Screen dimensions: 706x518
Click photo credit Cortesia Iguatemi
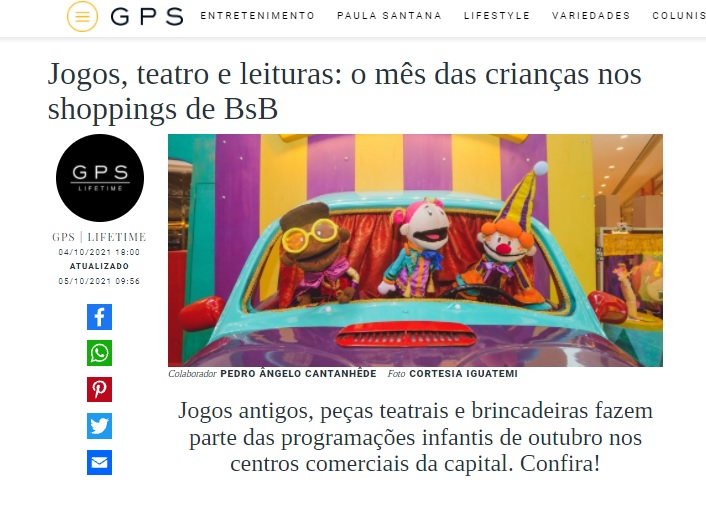pos(463,374)
